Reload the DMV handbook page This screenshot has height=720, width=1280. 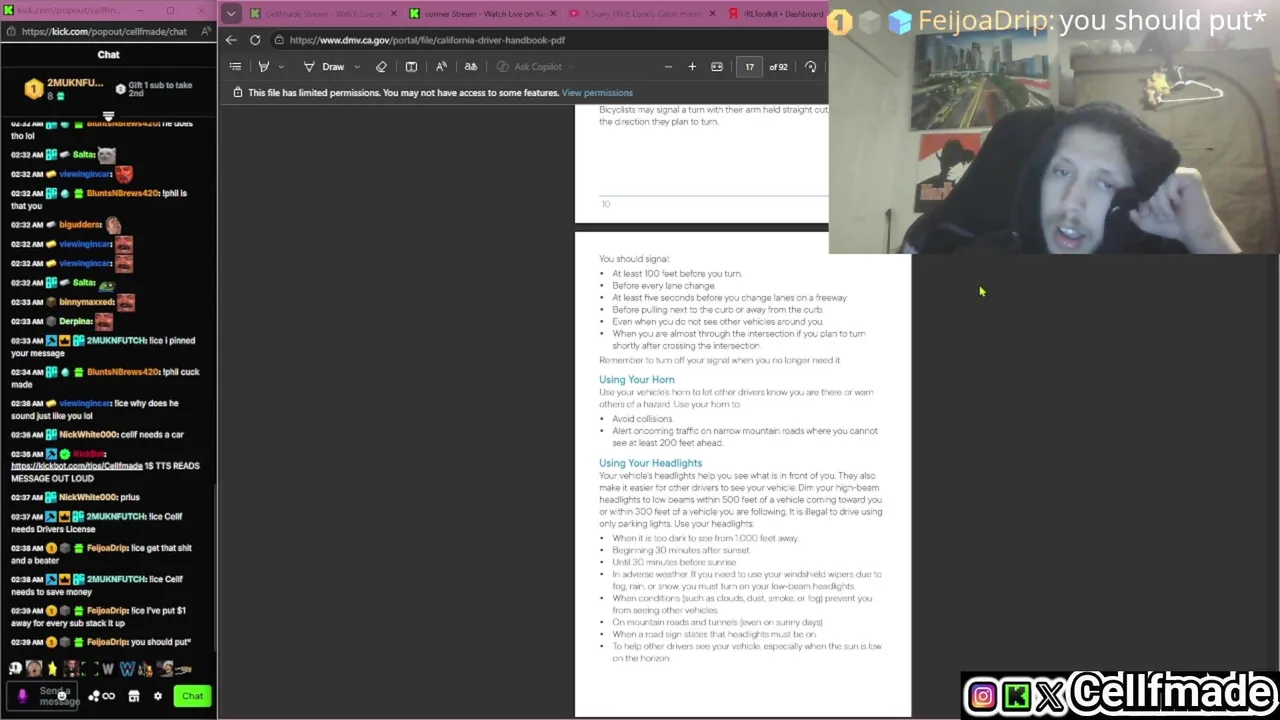255,40
